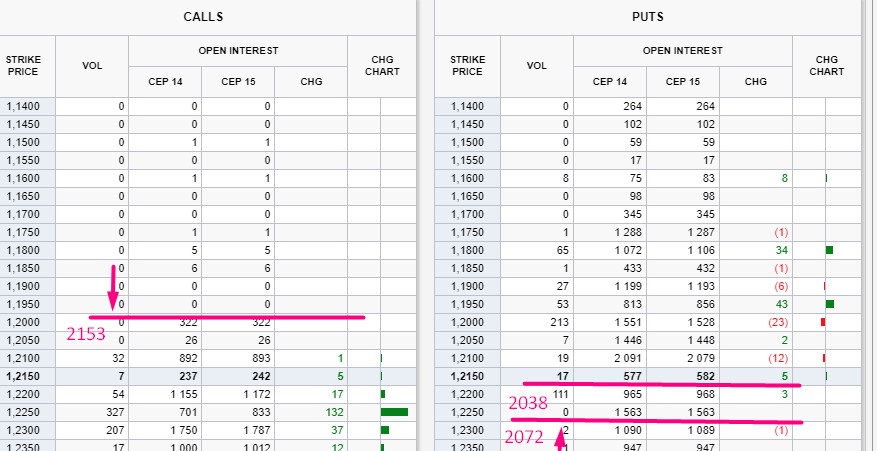
Task: Click PUTS CEP 15 value 2 079
Action: point(701,358)
